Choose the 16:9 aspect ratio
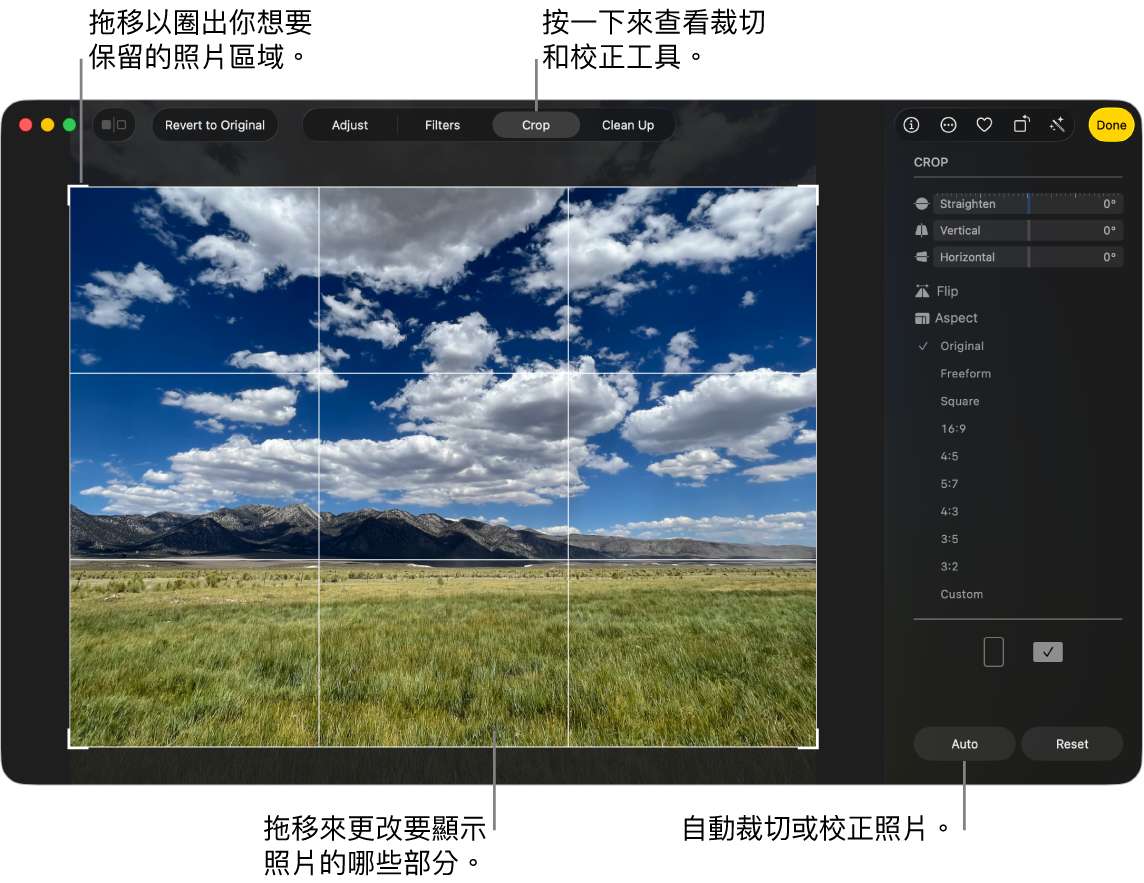 (953, 428)
